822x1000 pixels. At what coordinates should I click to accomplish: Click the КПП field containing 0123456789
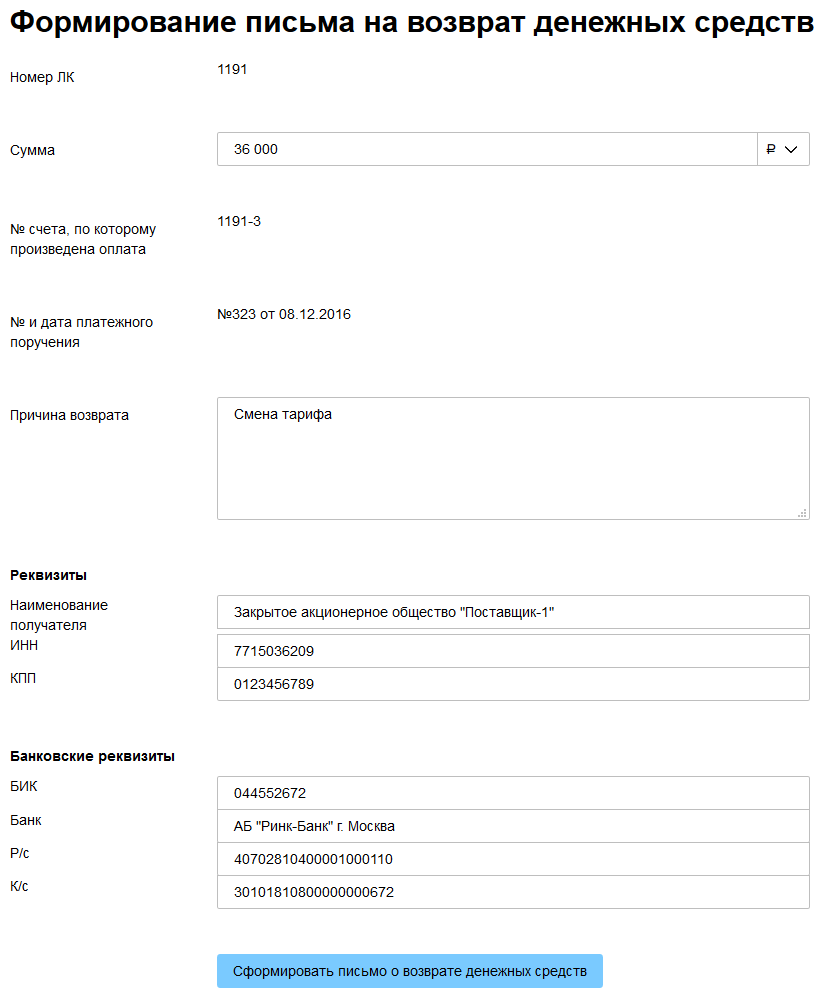(x=512, y=685)
